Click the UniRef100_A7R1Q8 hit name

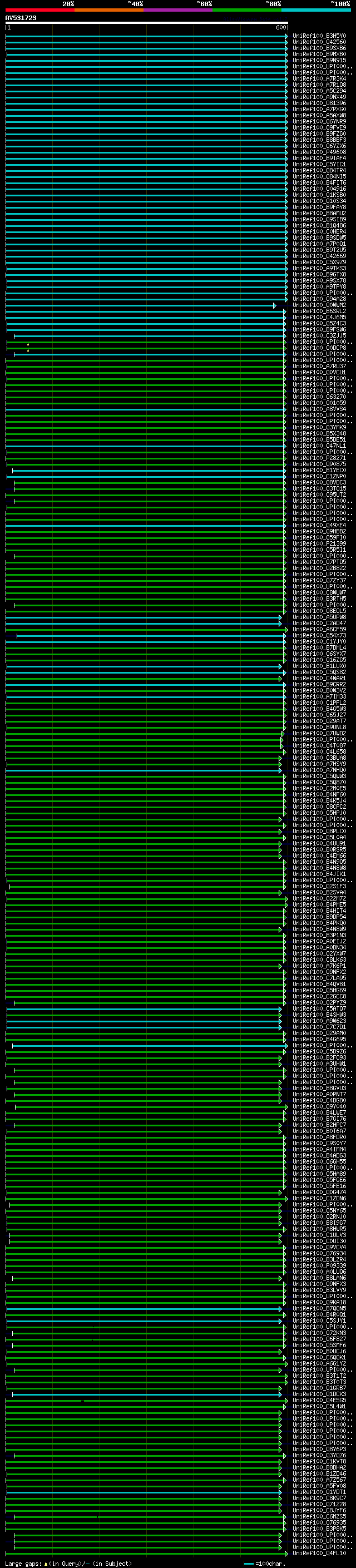pyautogui.click(x=319, y=85)
